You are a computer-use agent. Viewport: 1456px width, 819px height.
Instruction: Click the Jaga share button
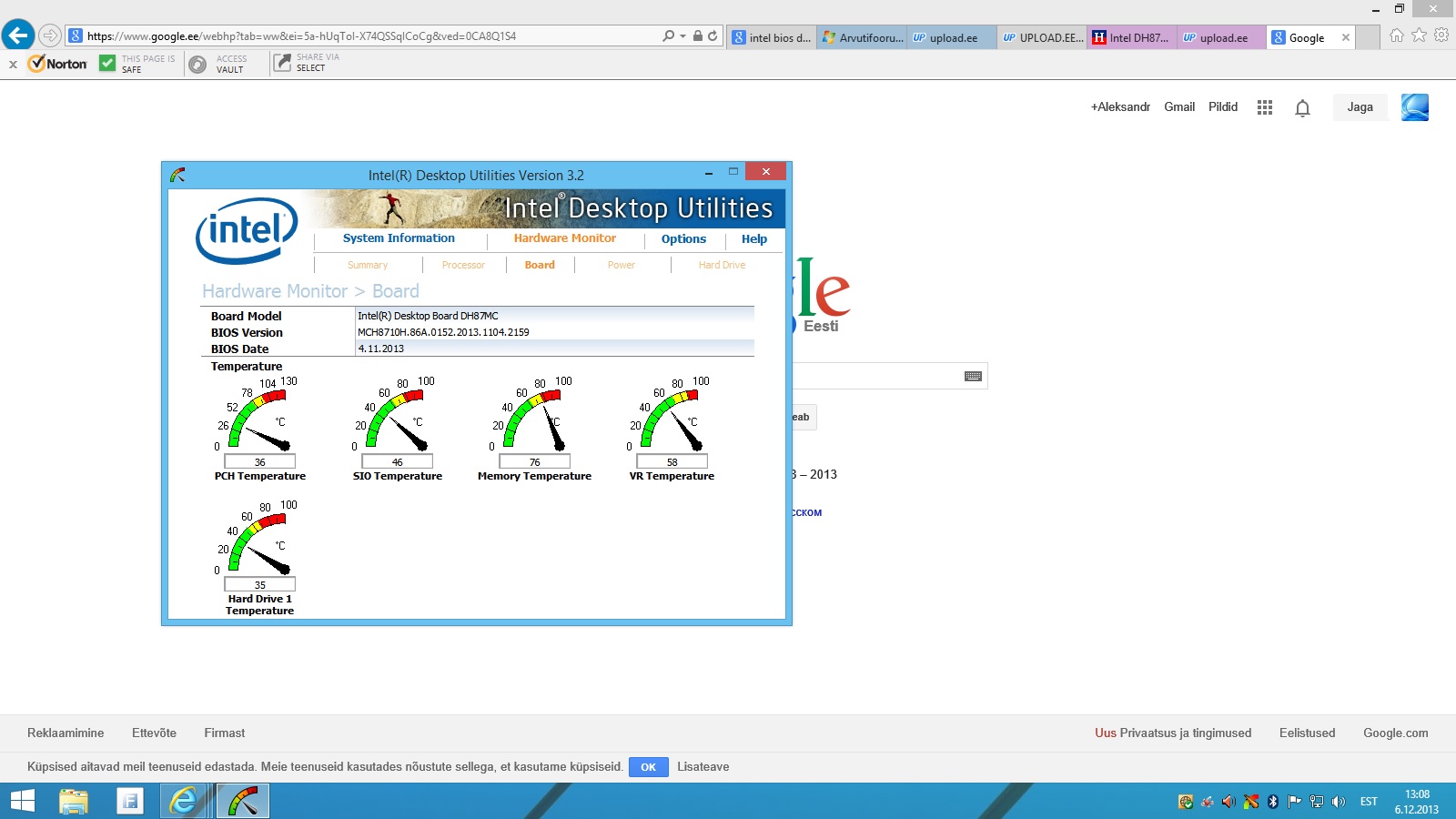(x=1360, y=107)
